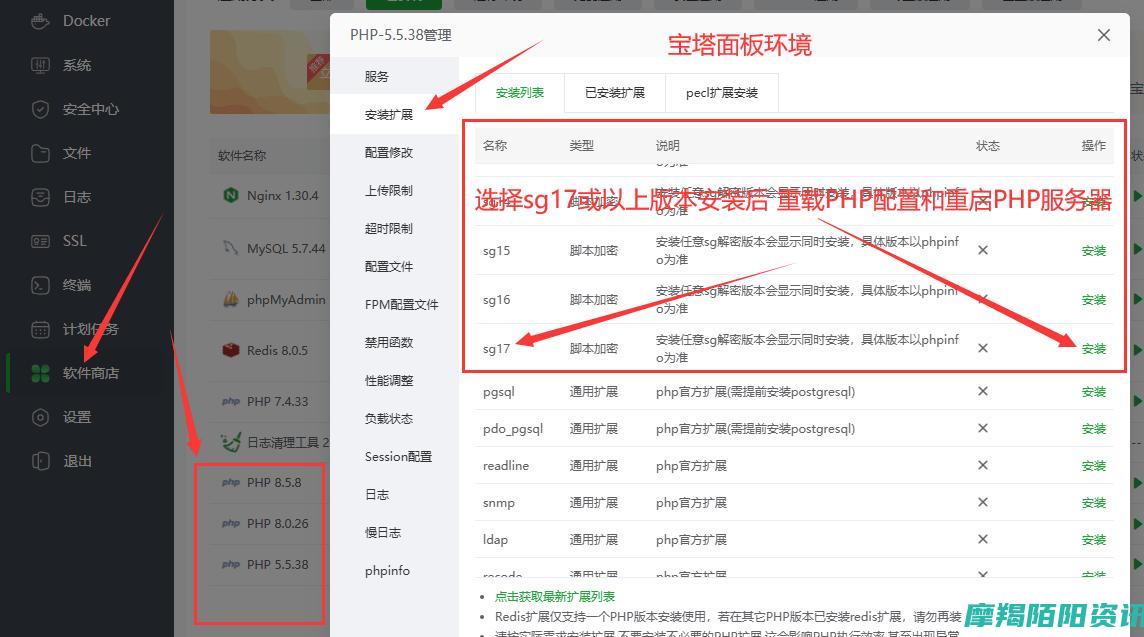Viewport: 1144px width, 637px height.
Task: Open 设置 via its gear icon
Action: click(40, 417)
